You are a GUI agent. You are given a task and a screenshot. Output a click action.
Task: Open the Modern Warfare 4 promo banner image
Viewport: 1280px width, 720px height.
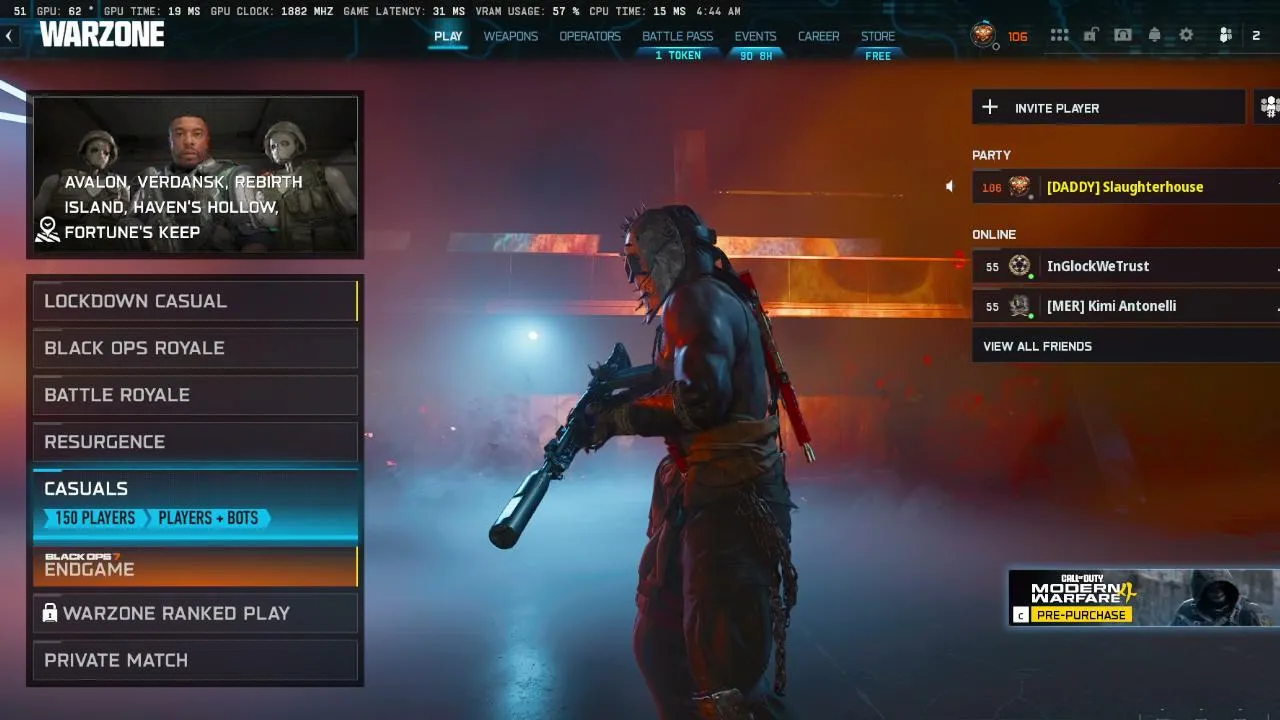[x=1144, y=597]
